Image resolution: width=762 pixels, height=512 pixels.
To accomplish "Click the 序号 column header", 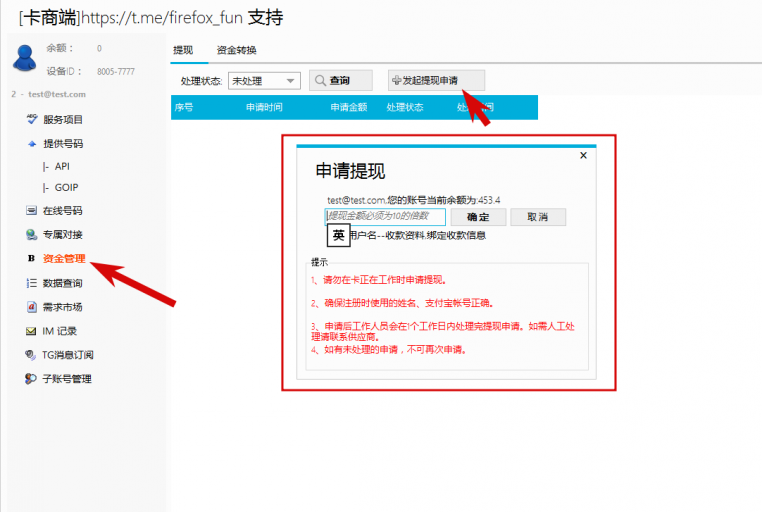I will click(x=184, y=107).
